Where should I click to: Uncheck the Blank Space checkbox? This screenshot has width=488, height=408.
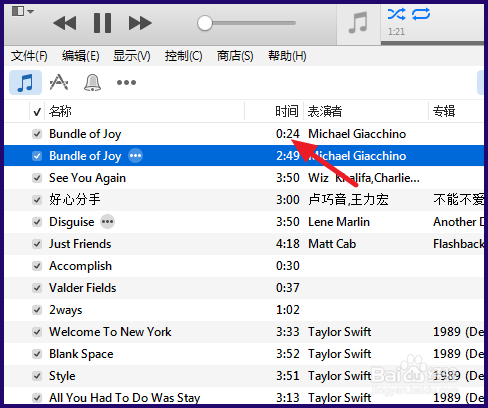[x=37, y=354]
